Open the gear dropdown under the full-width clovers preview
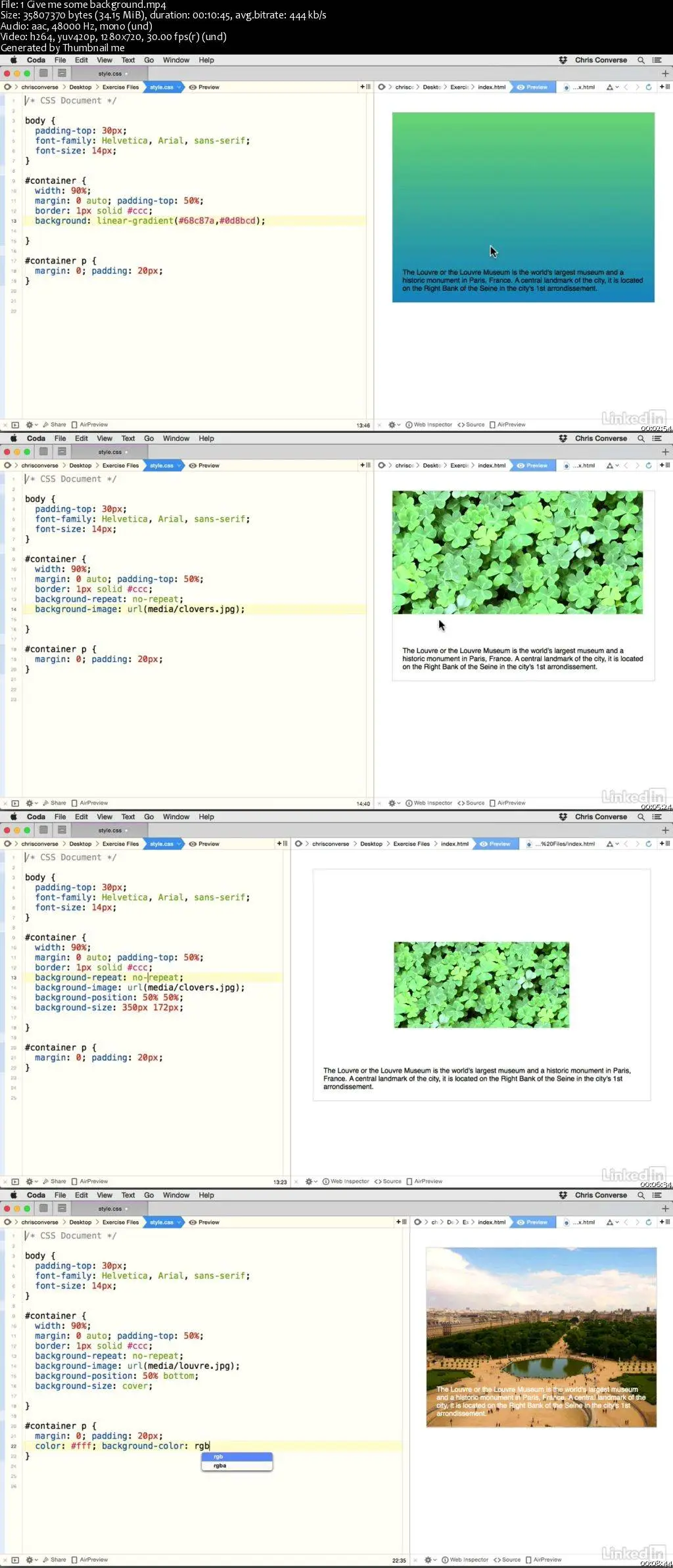673x1568 pixels. pyautogui.click(x=394, y=803)
